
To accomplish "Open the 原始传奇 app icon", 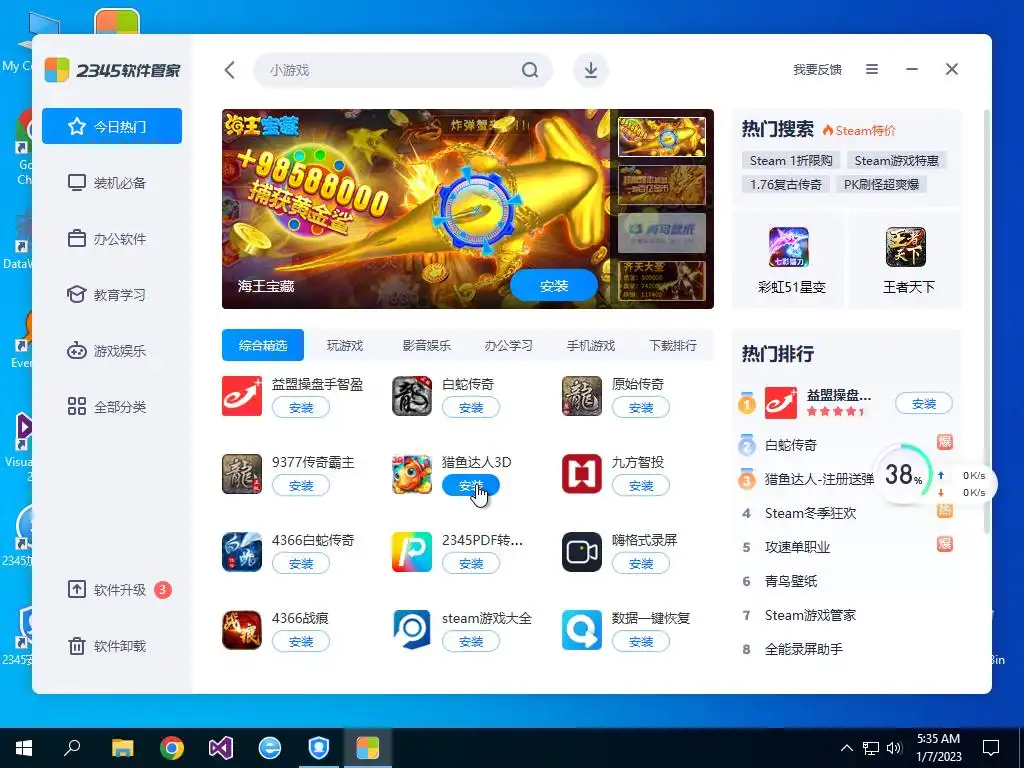I will pos(581,396).
